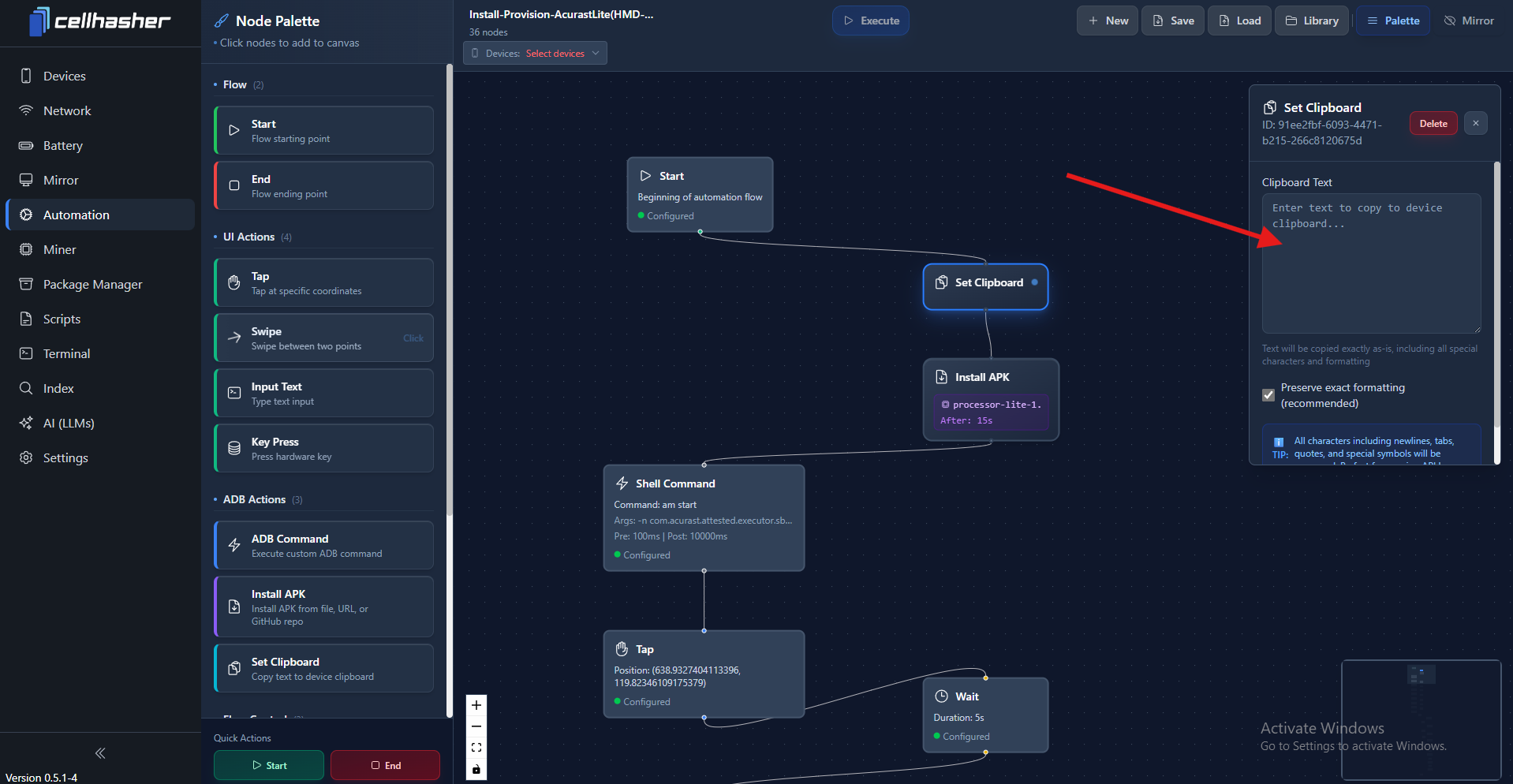Screen dimensions: 1513x784
Task: Collapse the sidebar with double-chevron icon
Action: click(x=100, y=753)
